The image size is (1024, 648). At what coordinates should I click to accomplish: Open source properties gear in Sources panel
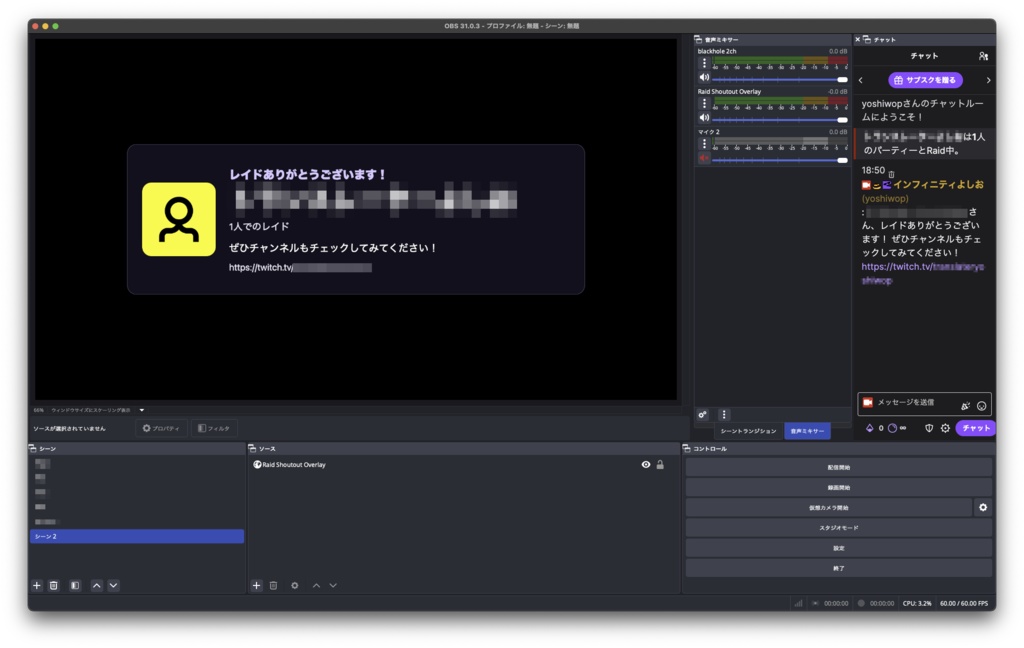tap(295, 585)
